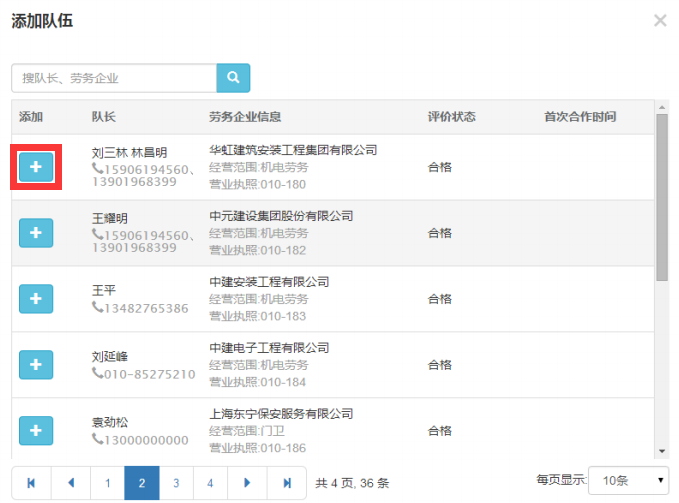Screen dimensions: 679x503
Task: Select company 中建安装工程有限公司
Action: pyautogui.click(x=269, y=282)
